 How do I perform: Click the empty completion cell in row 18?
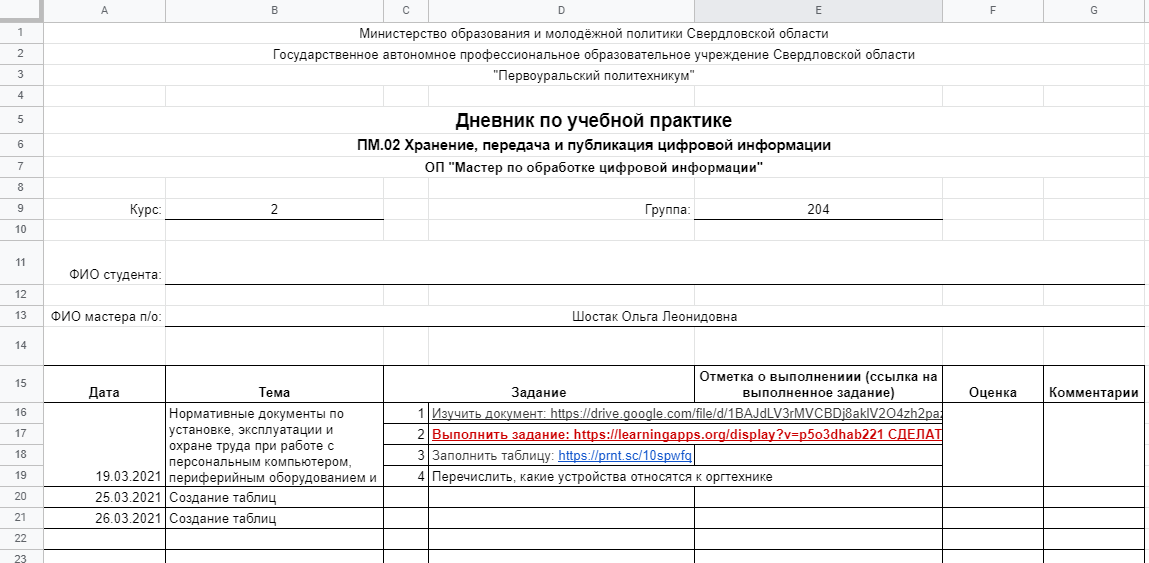pyautogui.click(x=819, y=456)
